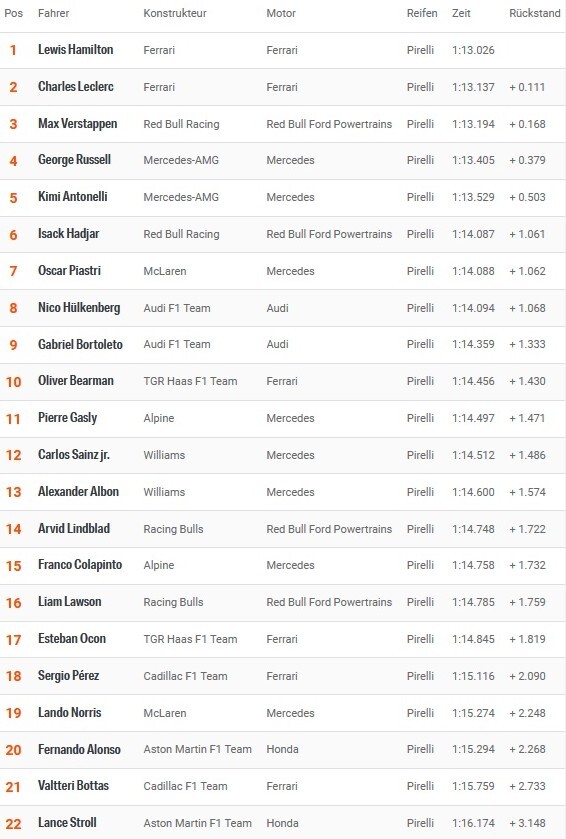The width and height of the screenshot is (566, 839).
Task: Open Racing Bulls in Liam Lawson's row
Action: (x=173, y=602)
